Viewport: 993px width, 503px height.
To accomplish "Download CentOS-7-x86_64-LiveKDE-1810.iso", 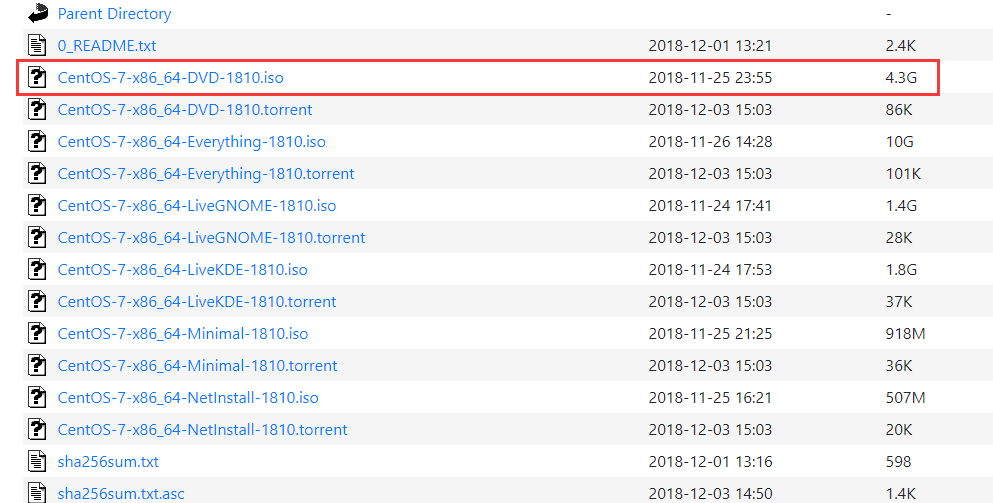I will [x=182, y=270].
